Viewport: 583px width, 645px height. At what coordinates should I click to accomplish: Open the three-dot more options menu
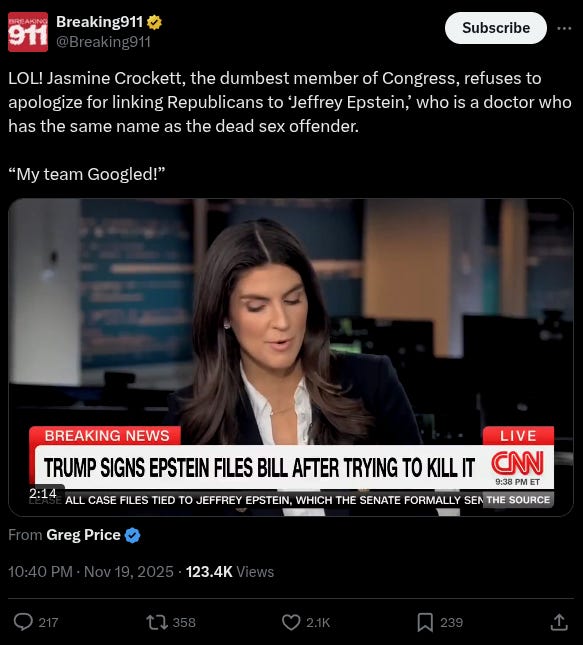[x=564, y=28]
